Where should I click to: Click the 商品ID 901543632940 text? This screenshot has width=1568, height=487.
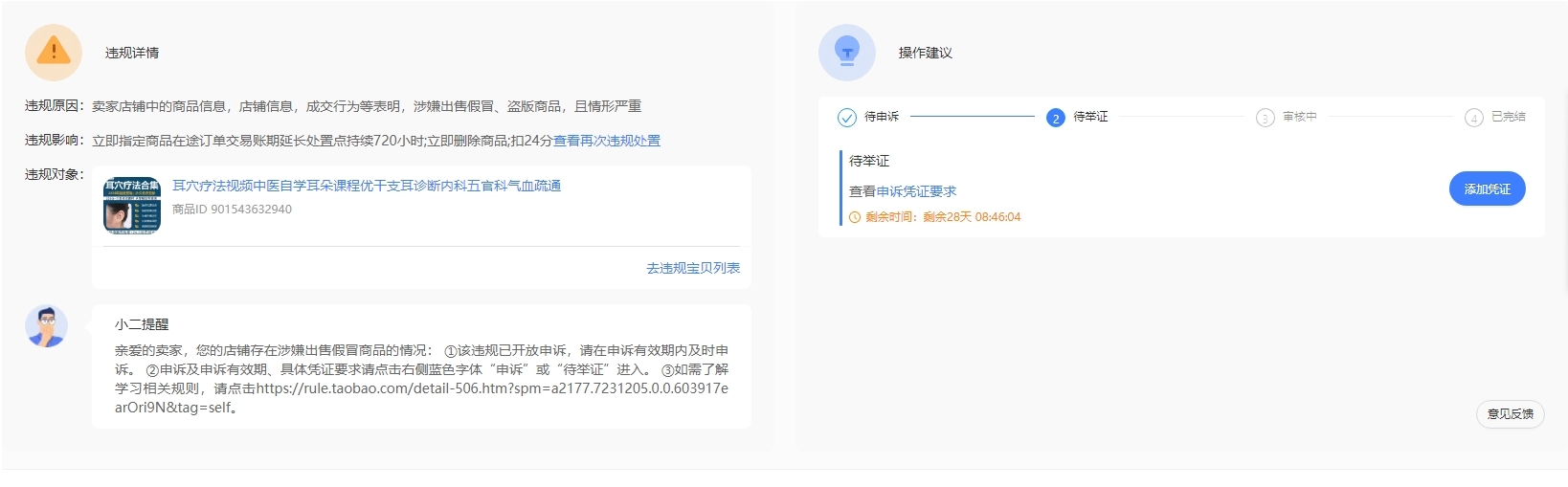(232, 210)
